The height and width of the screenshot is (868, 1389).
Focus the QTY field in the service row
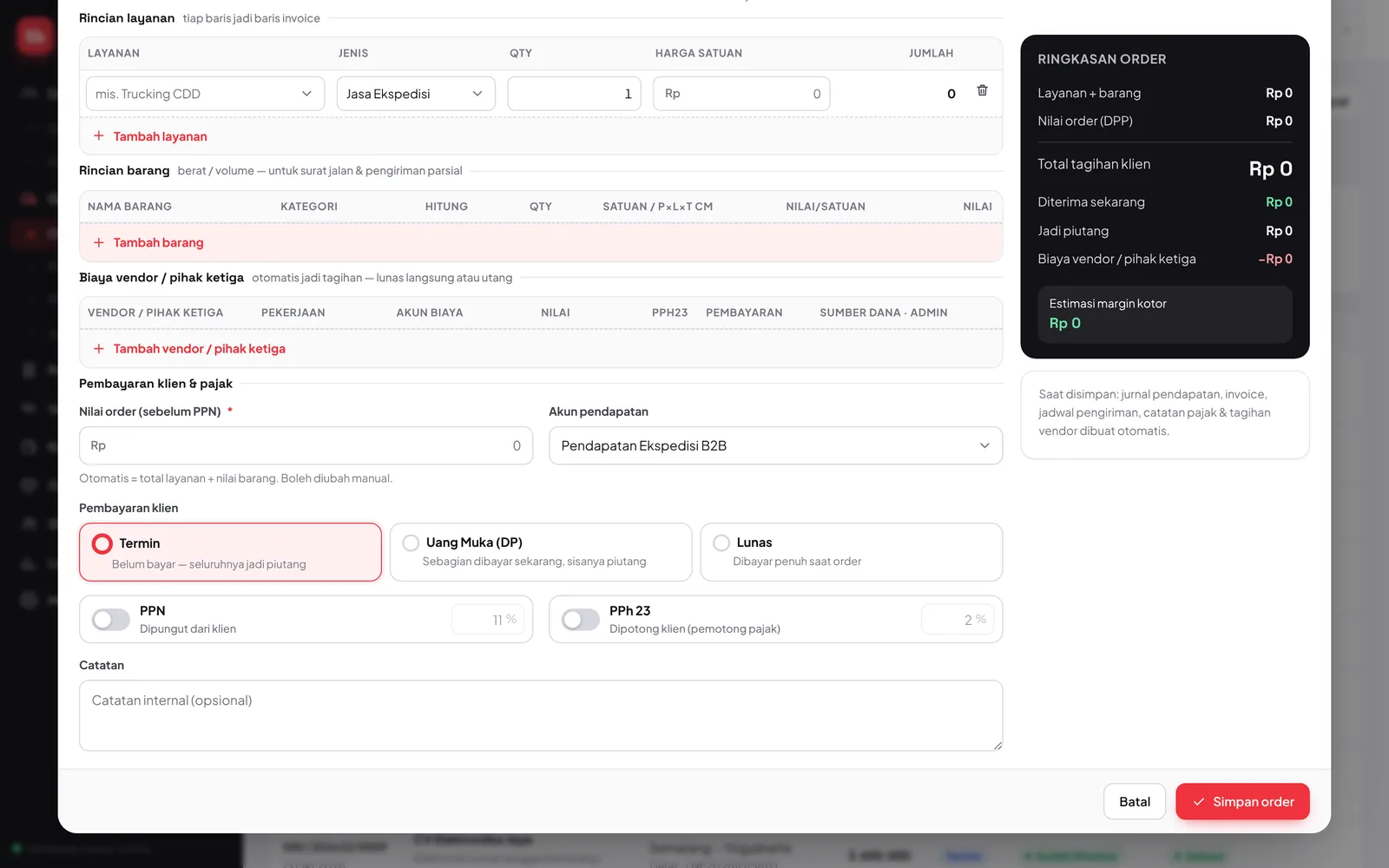tap(574, 94)
